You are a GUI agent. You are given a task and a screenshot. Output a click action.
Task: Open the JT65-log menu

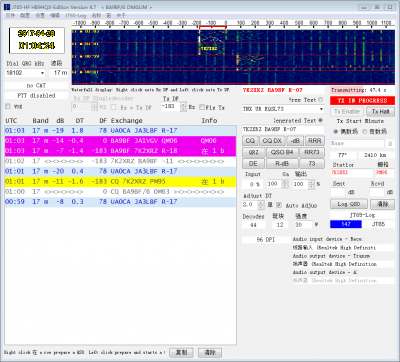coord(76,16)
